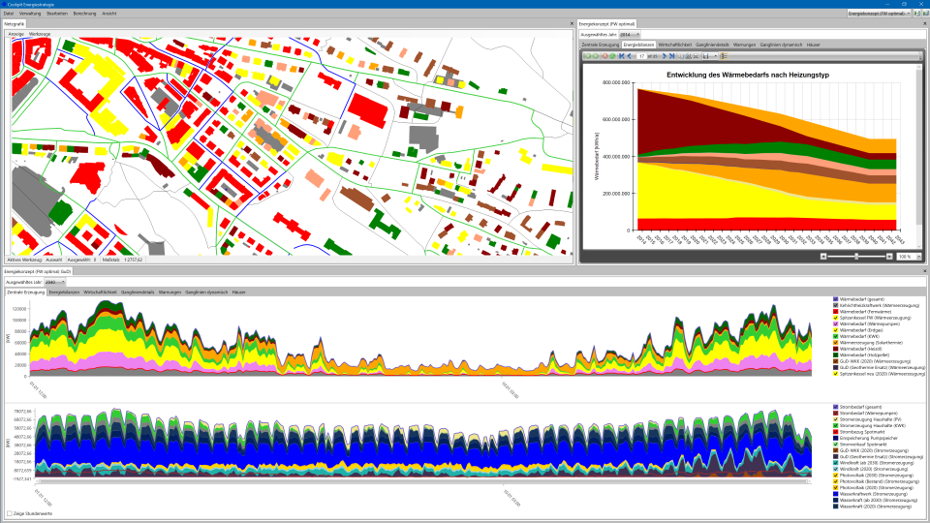Click the first green navigation icon in report toolbar

[x=588, y=56]
